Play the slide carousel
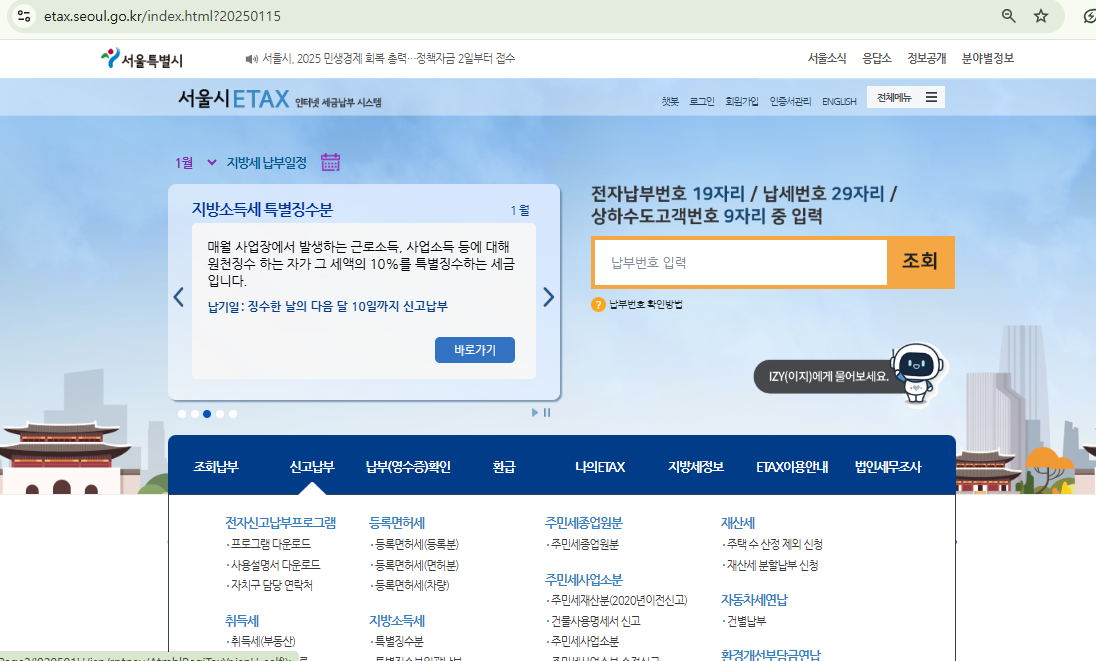The height and width of the screenshot is (661, 1096). click(535, 413)
